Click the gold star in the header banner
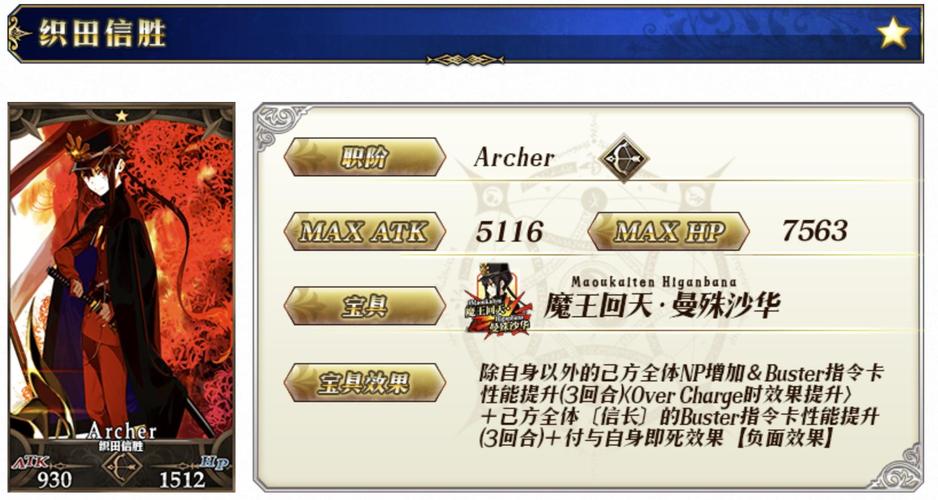This screenshot has width=938, height=500. point(893,32)
